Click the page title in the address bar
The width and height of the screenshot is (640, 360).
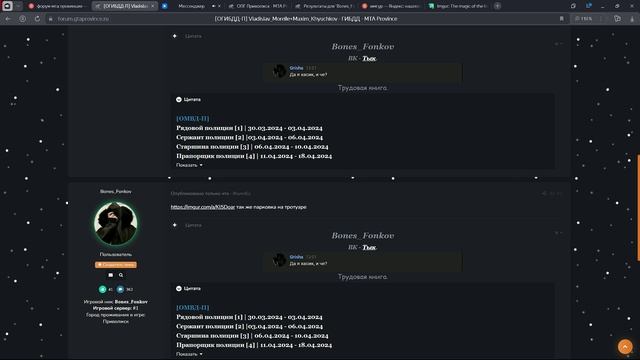306,19
